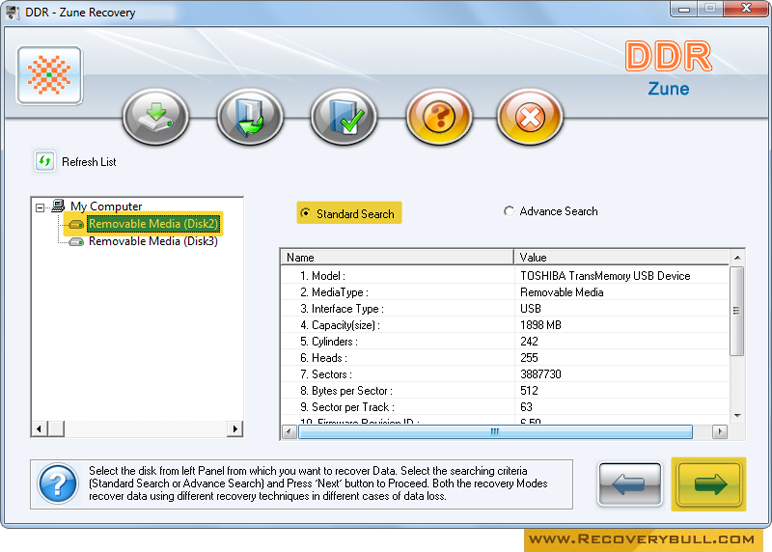Click the '2. MediaType :' row
The height and width of the screenshot is (552, 772).
pos(505,292)
